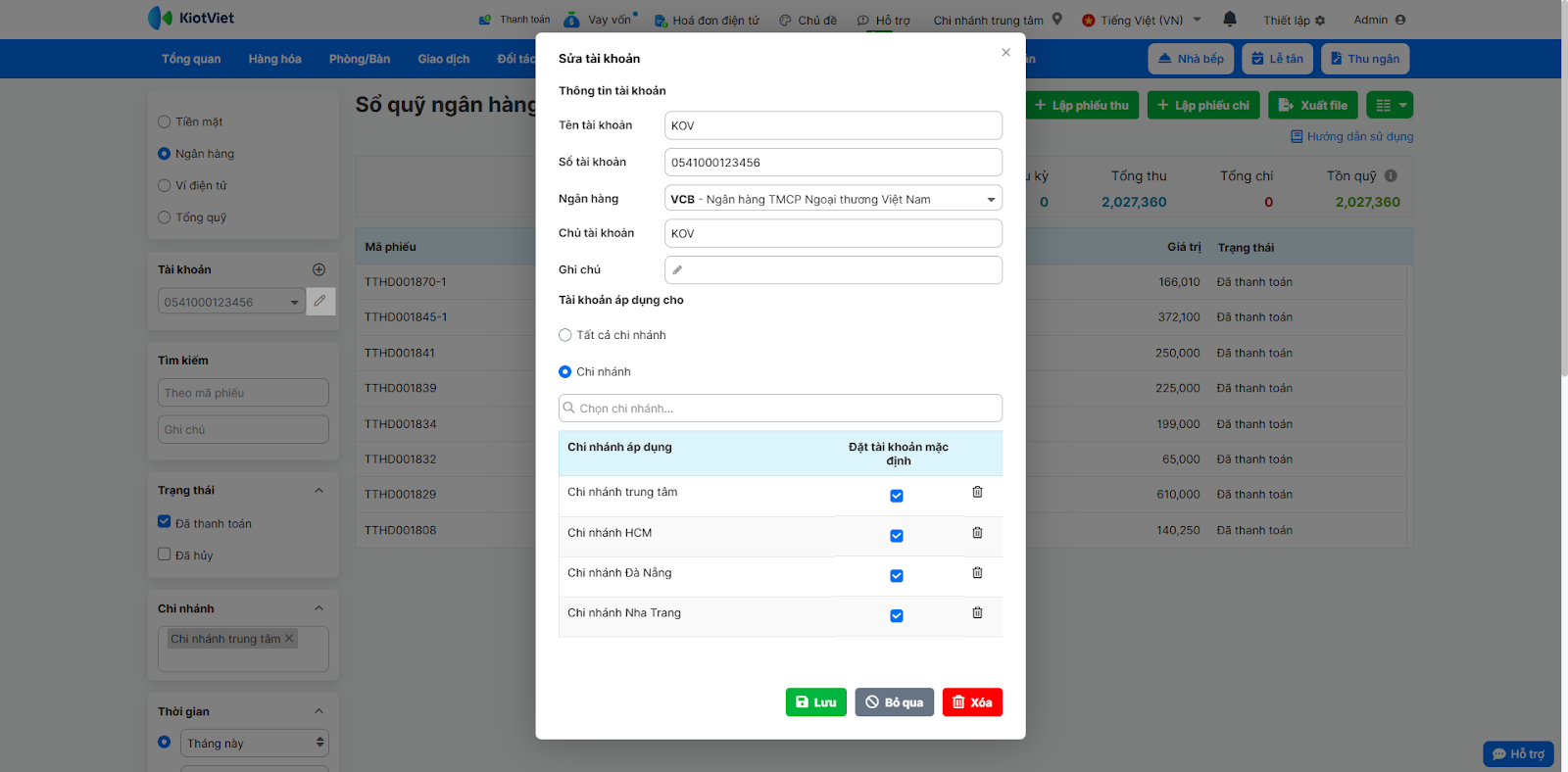
Task: Click the pencil edit account icon
Action: (x=320, y=301)
